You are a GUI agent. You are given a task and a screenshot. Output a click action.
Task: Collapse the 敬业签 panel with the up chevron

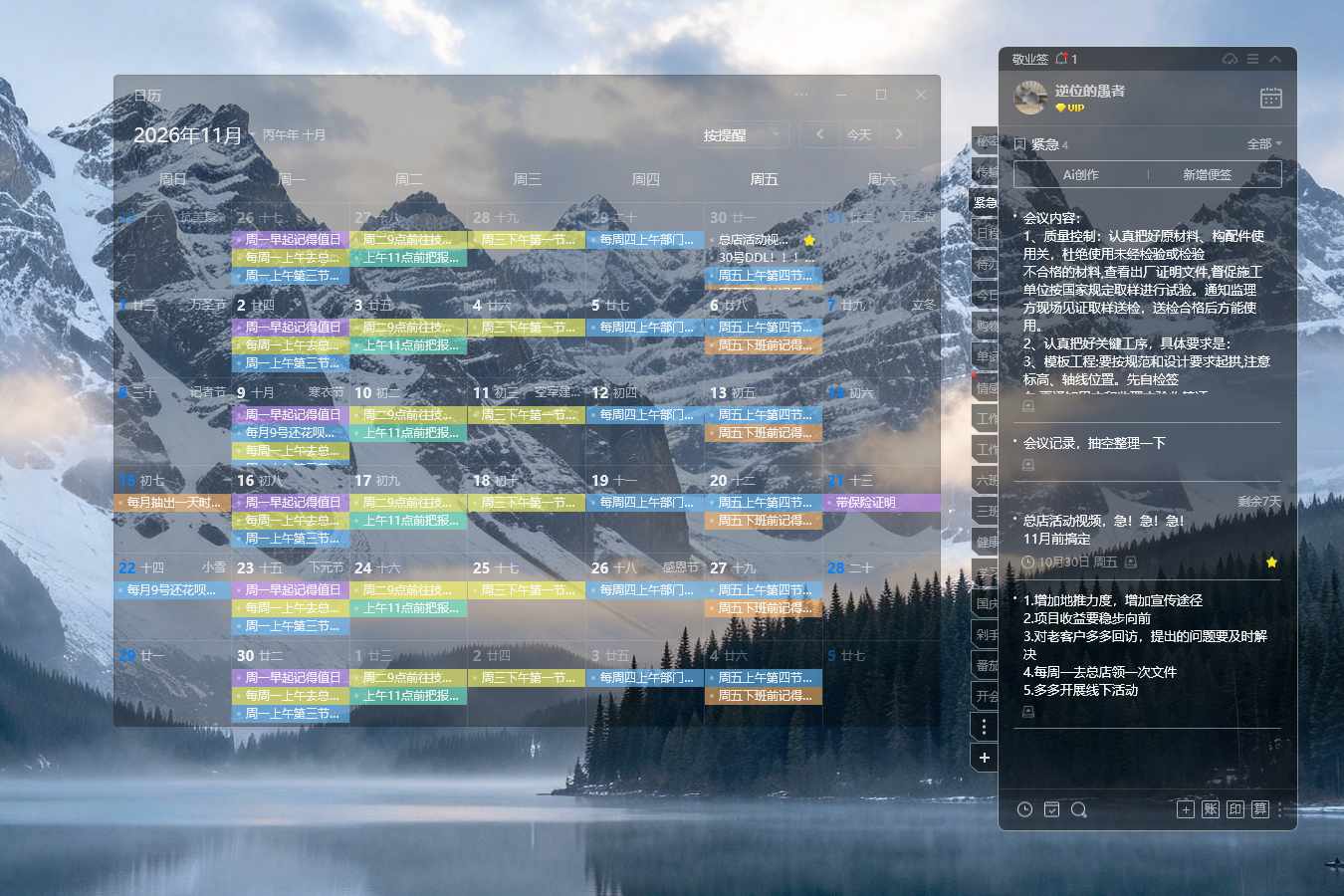[1275, 59]
